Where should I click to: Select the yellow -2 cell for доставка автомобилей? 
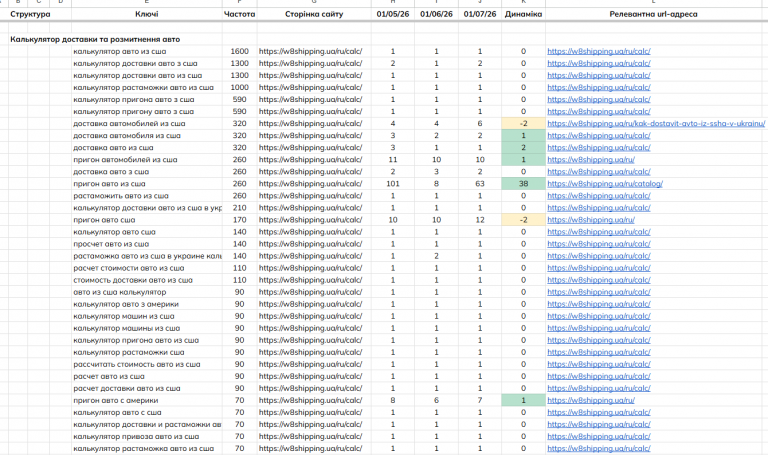click(x=523, y=123)
